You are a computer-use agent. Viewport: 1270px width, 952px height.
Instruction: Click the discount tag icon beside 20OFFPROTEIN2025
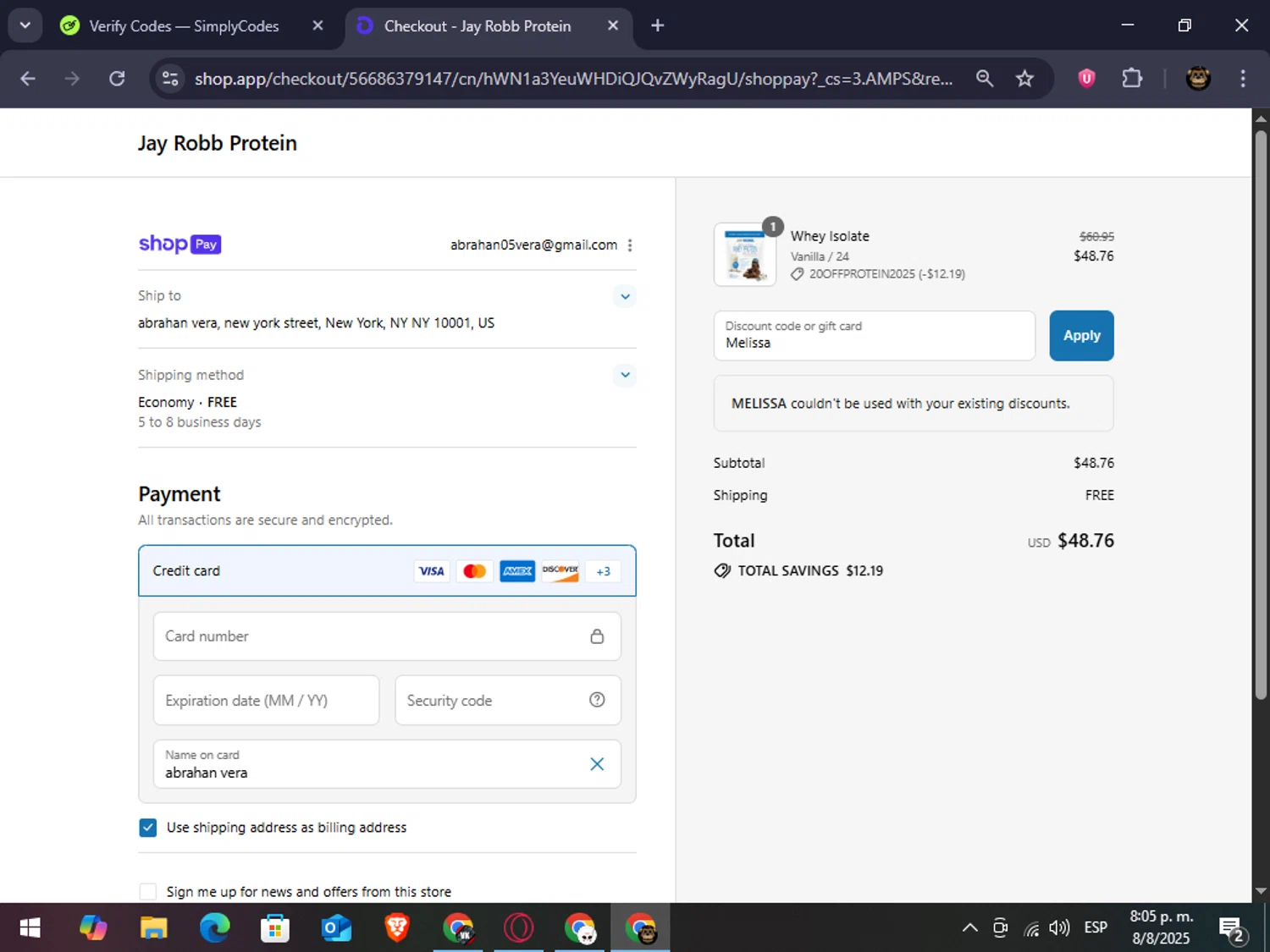[x=797, y=274]
